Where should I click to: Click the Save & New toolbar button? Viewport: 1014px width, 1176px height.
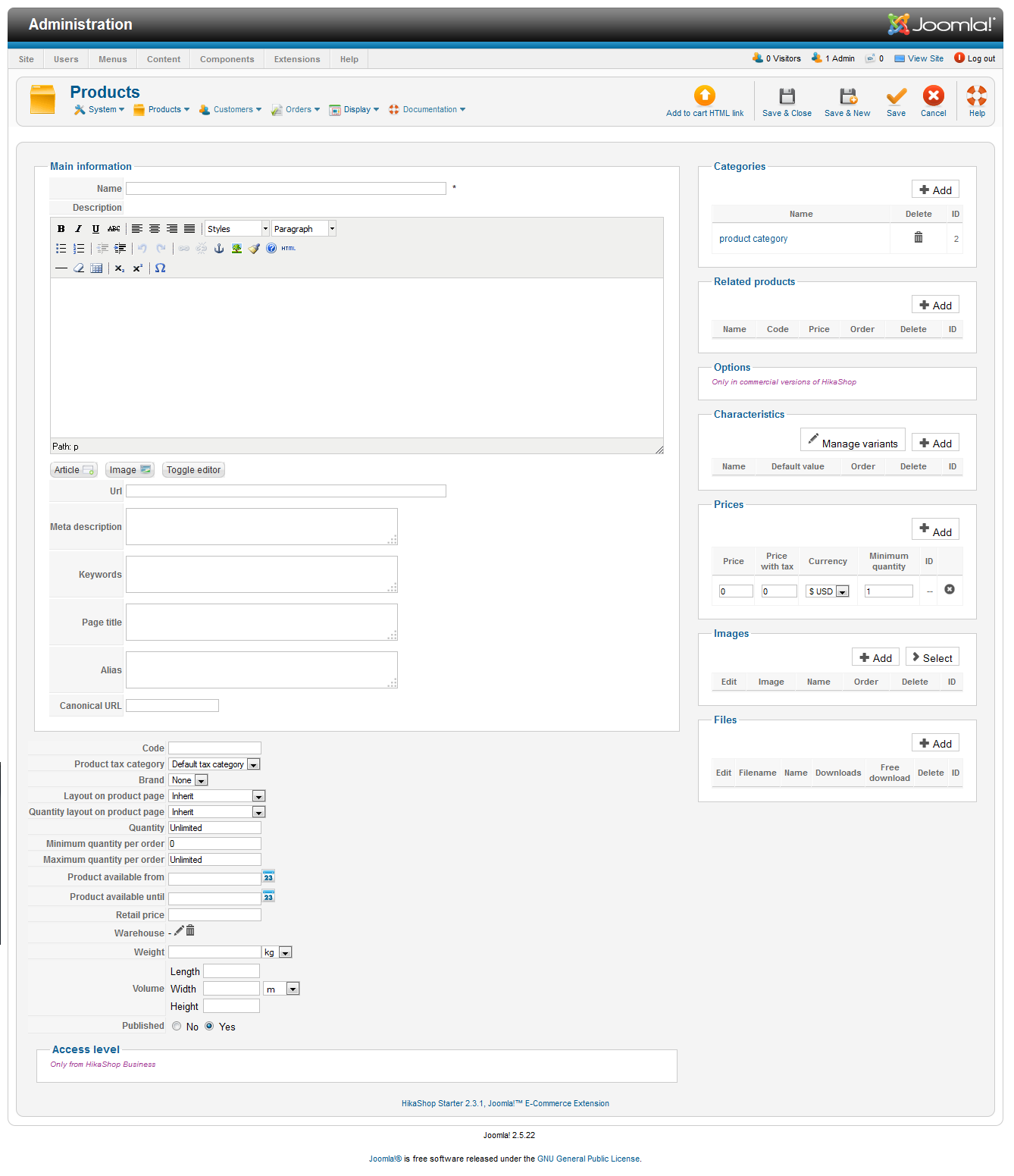847,102
